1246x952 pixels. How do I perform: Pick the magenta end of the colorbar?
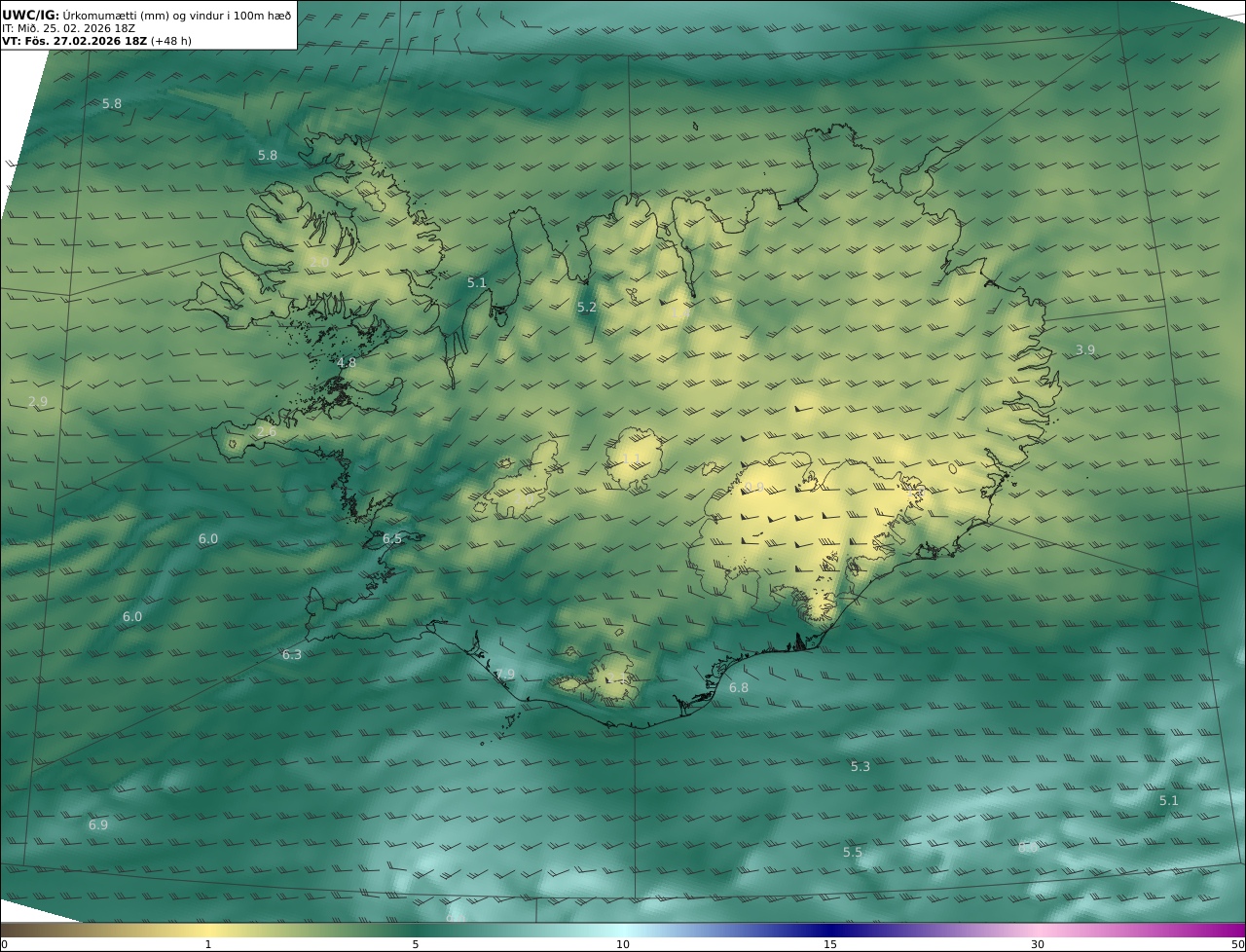[x=1236, y=931]
